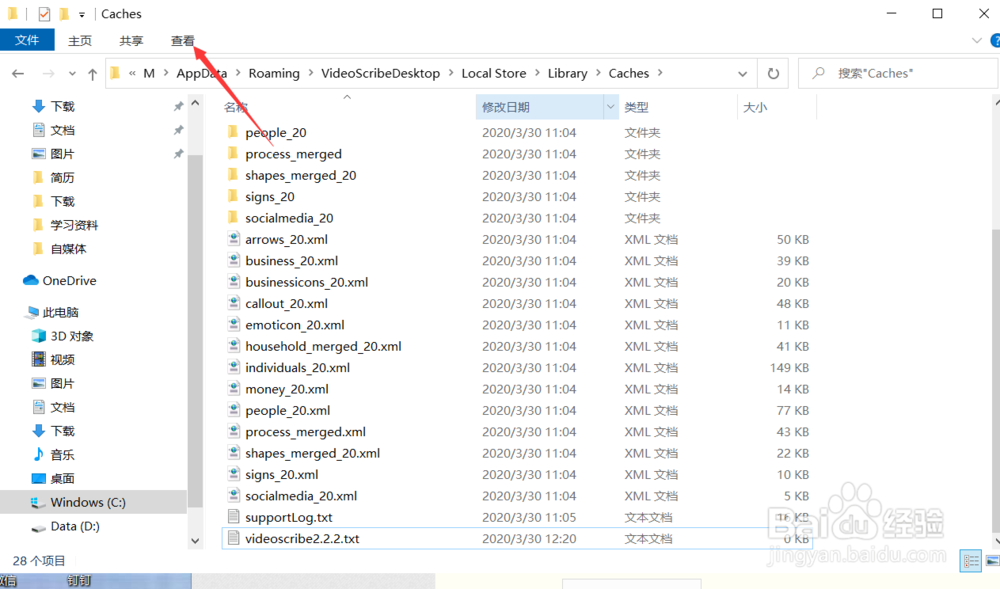Open chevron dropdown after Caches in path
The image size is (1000, 589).
(660, 73)
